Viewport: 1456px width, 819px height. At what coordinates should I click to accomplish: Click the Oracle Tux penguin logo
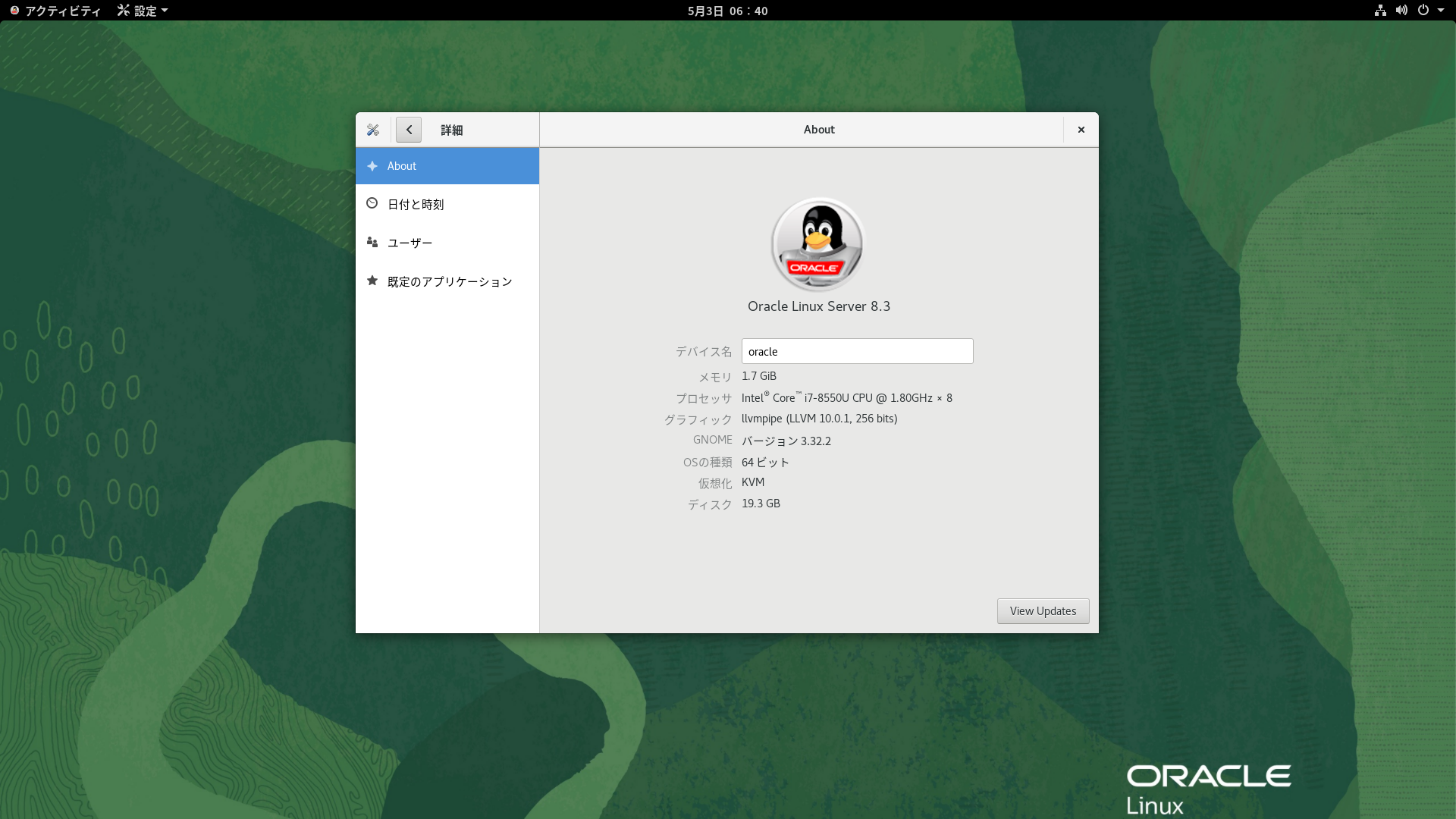point(818,244)
